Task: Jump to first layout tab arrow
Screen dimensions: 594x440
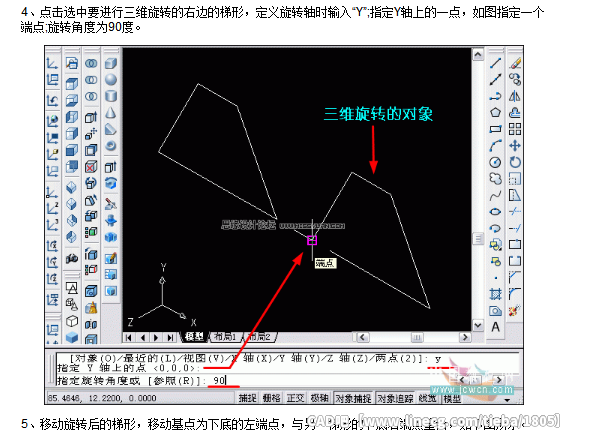Action: [x=129, y=337]
